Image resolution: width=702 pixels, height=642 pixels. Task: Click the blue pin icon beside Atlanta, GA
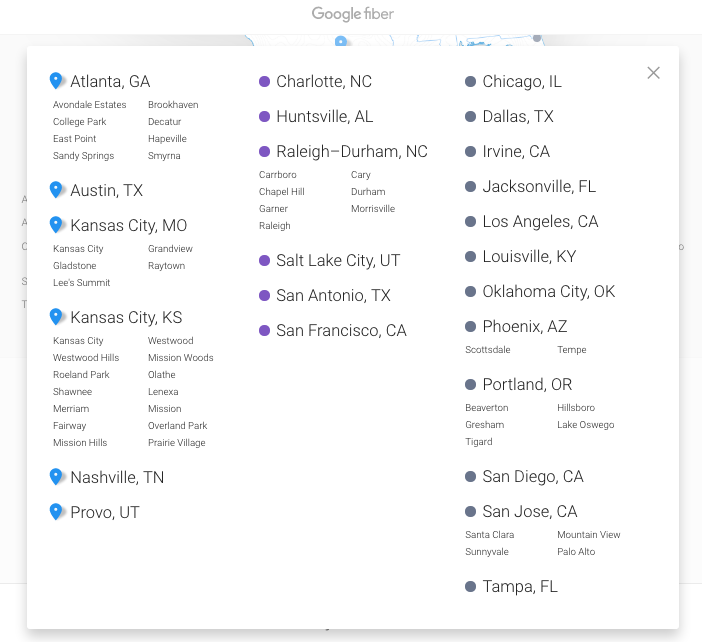point(56,81)
